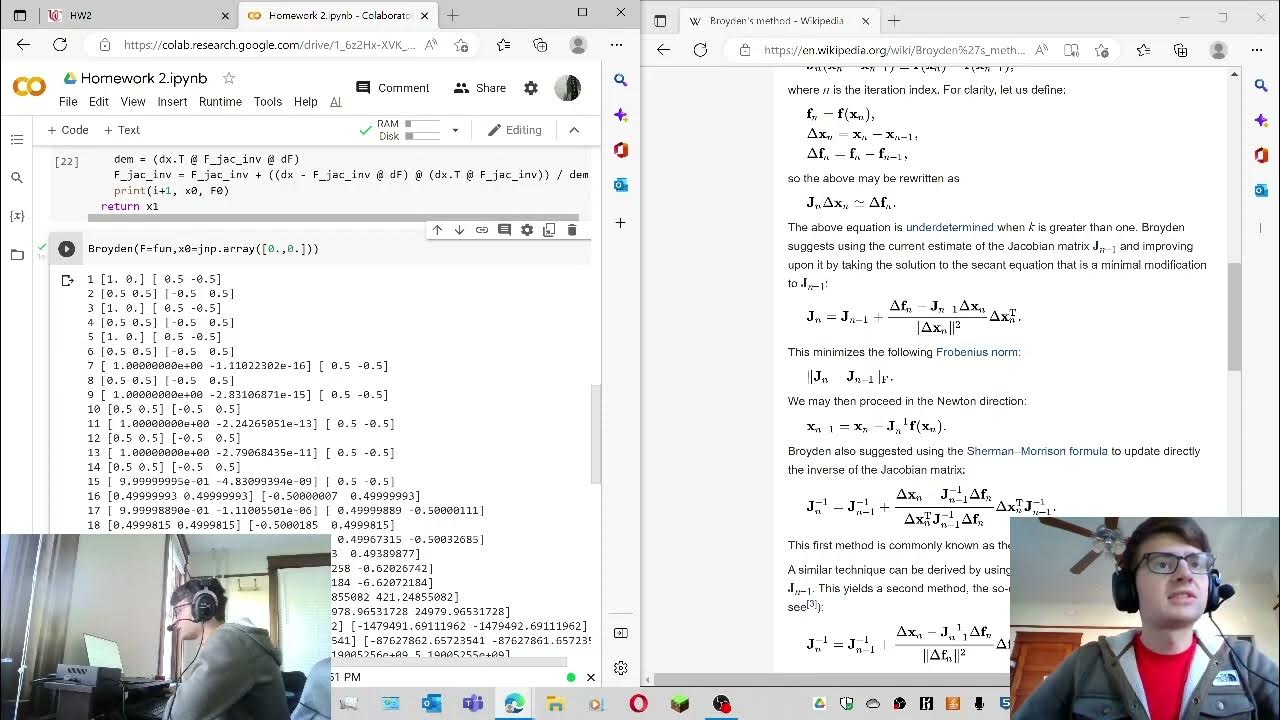Open the View menu in Colab
The height and width of the screenshot is (720, 1280).
[133, 102]
